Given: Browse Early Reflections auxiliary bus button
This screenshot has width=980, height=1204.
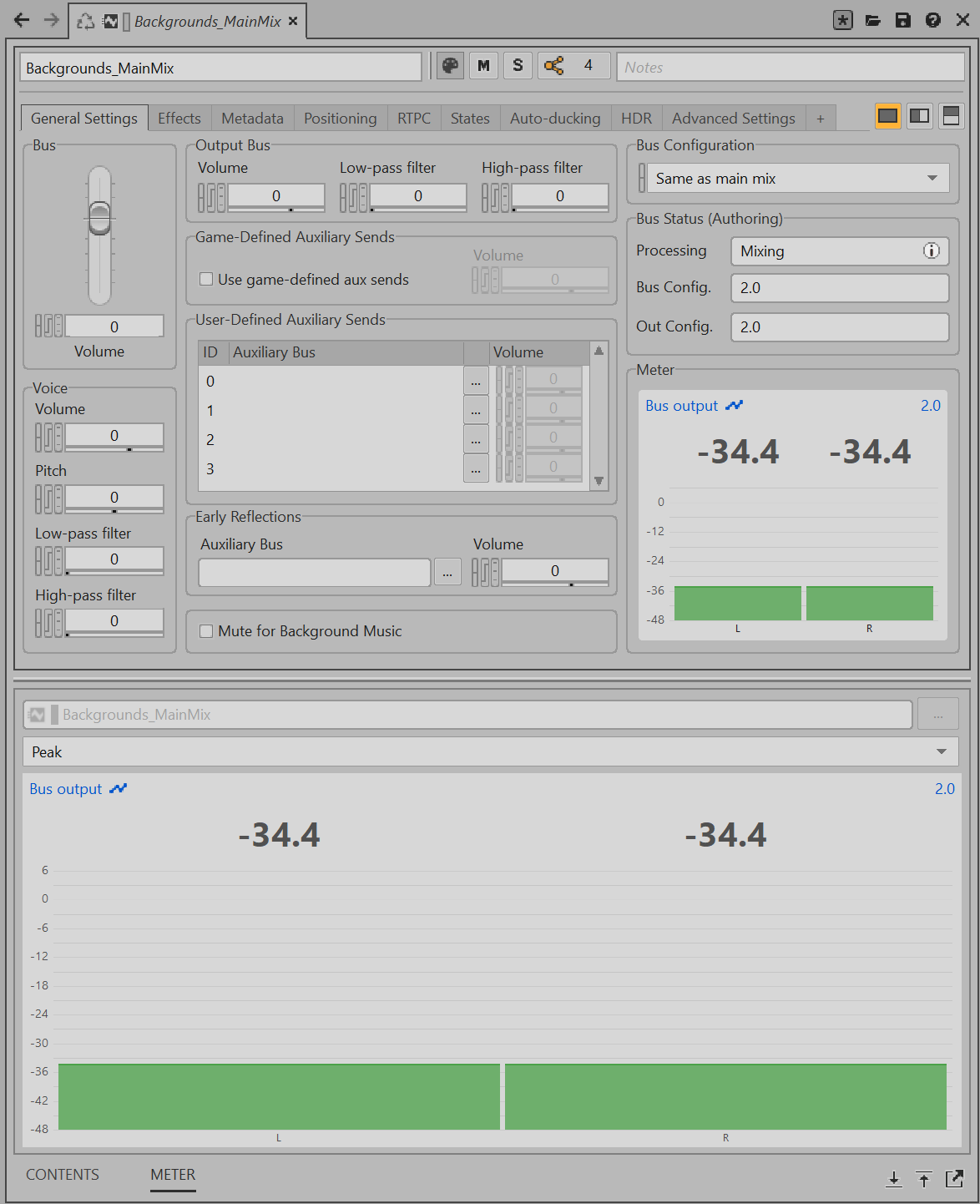Looking at the screenshot, I should pos(447,572).
